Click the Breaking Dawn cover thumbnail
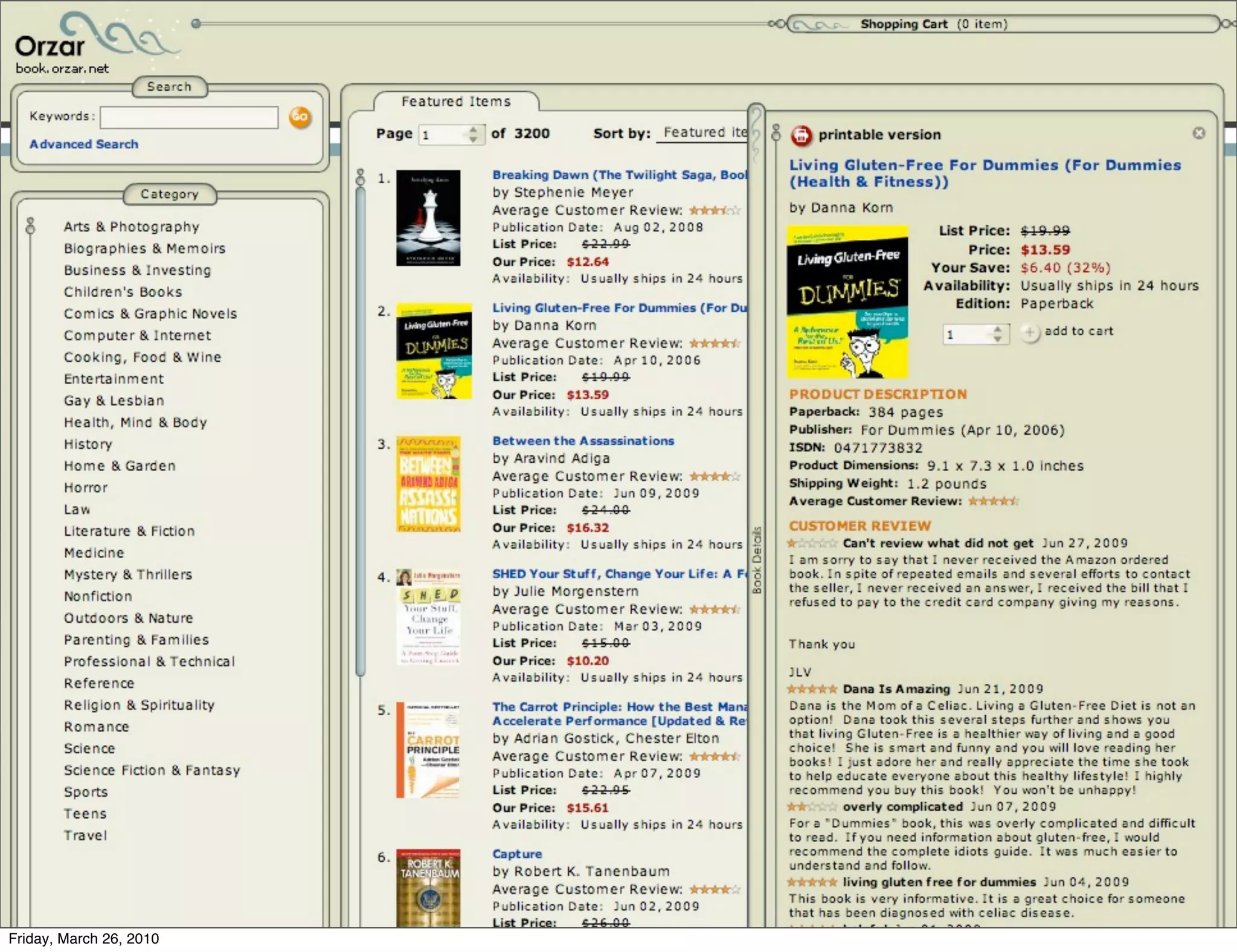 (428, 218)
